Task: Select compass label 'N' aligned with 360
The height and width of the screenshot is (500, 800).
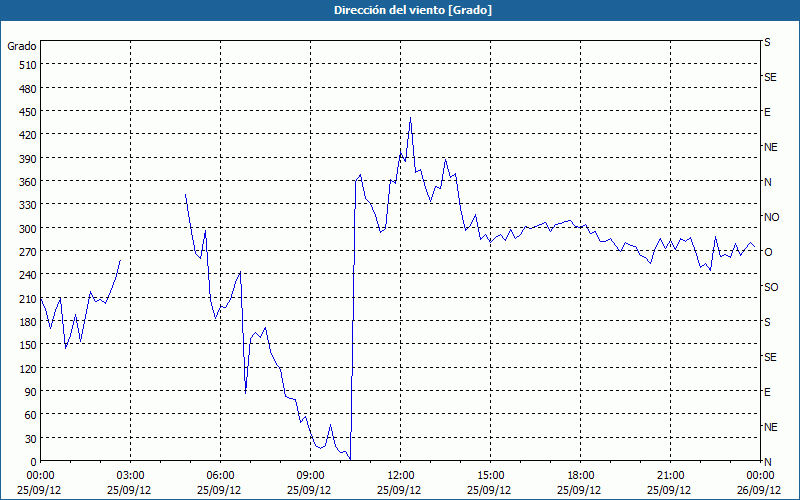Action: (x=767, y=182)
